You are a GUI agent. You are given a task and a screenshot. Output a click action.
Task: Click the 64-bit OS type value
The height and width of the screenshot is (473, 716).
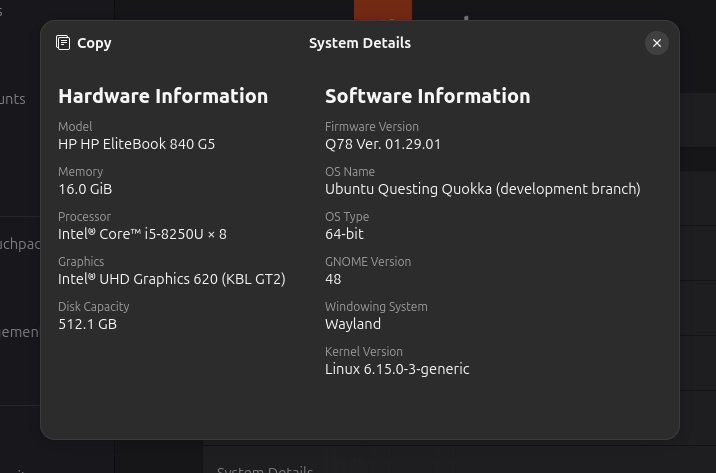pos(344,234)
